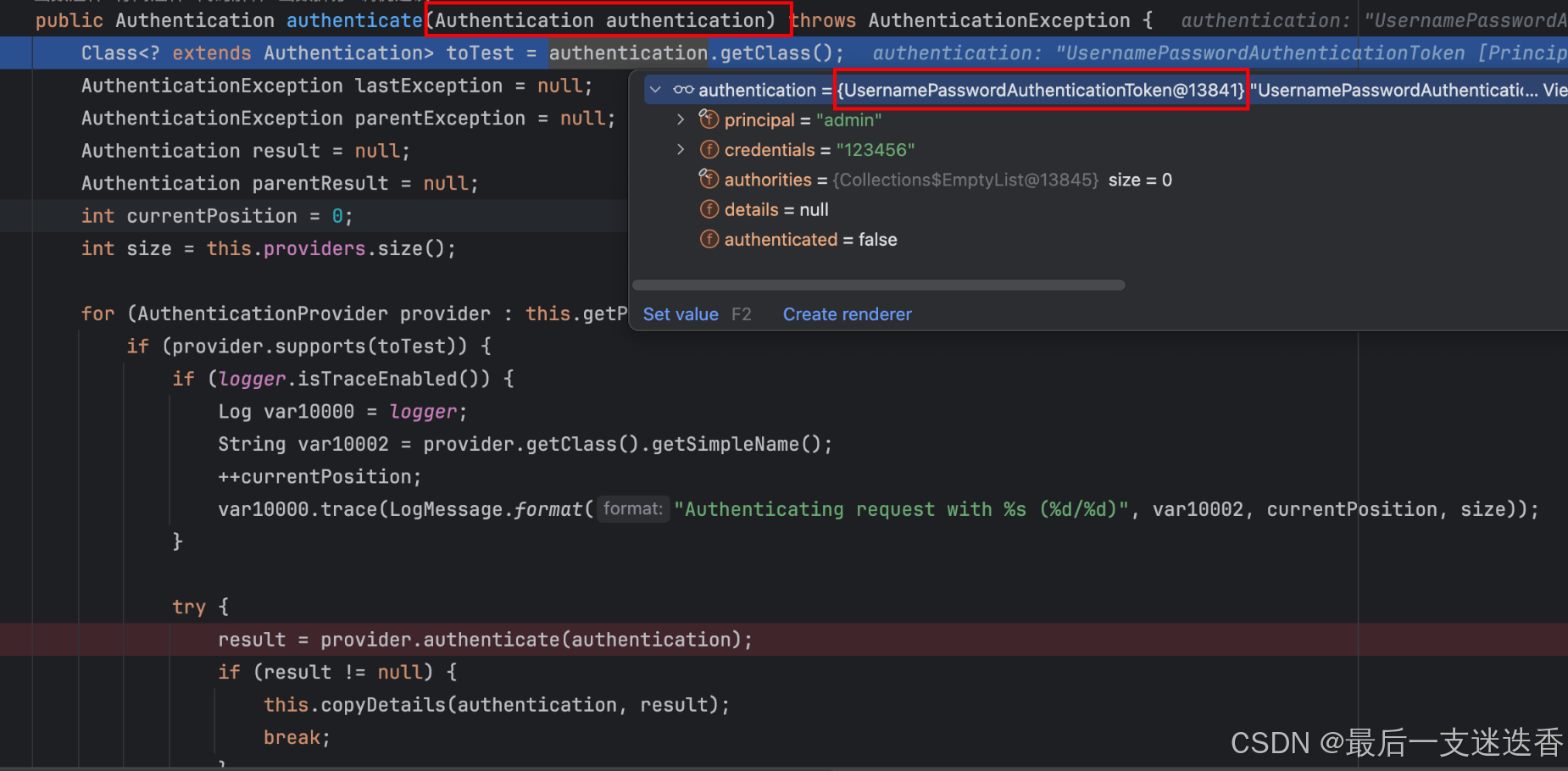1568x771 pixels.
Task: Expand the principal field node
Action: [681, 120]
